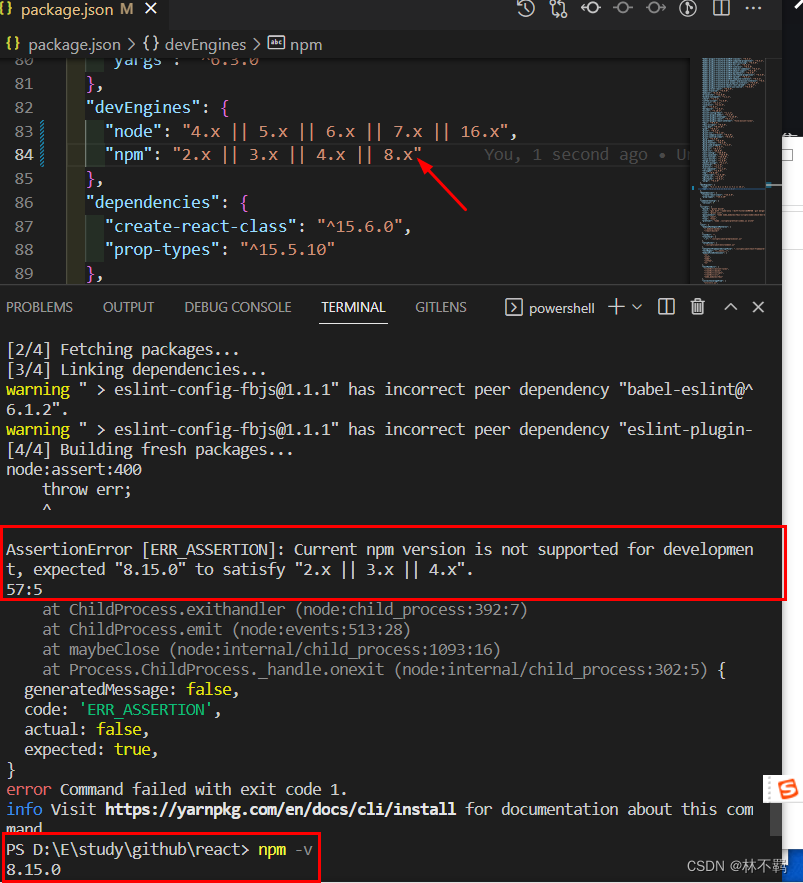Click "at ChildProcess.exithandler" stack trace line
The height and width of the screenshot is (883, 803).
[x=285, y=609]
